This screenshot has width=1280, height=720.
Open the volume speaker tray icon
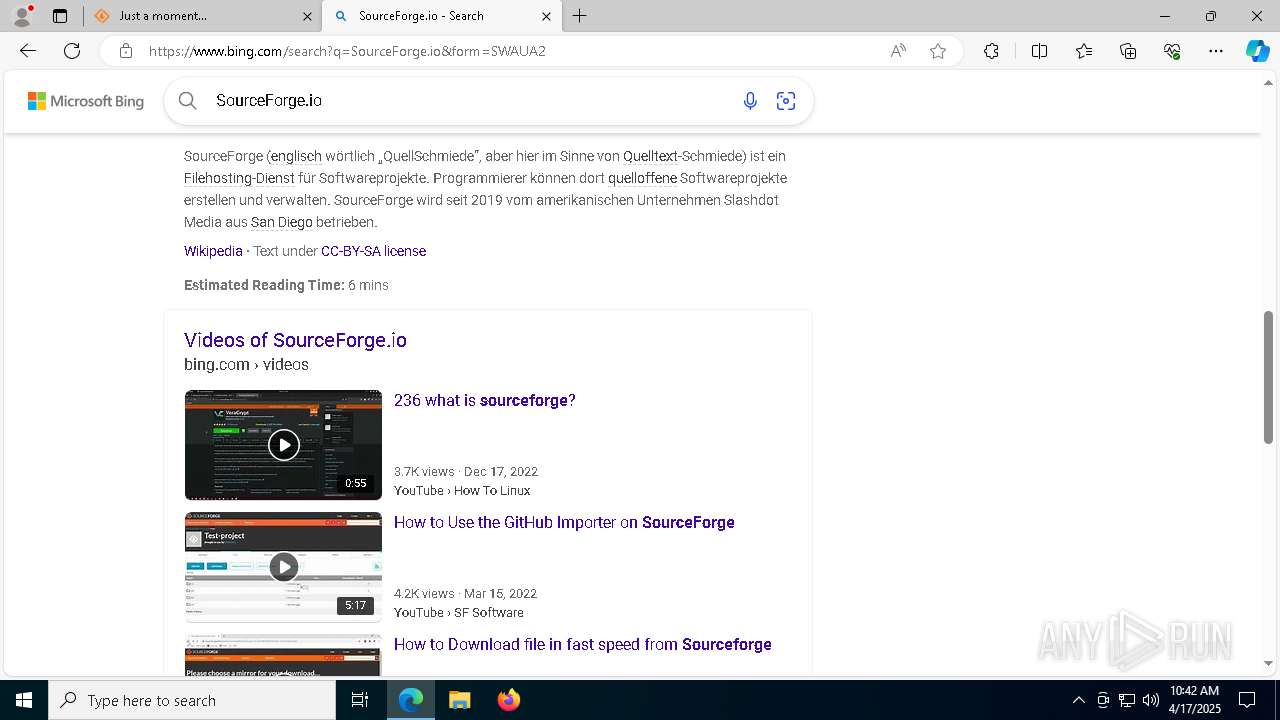pos(1150,700)
